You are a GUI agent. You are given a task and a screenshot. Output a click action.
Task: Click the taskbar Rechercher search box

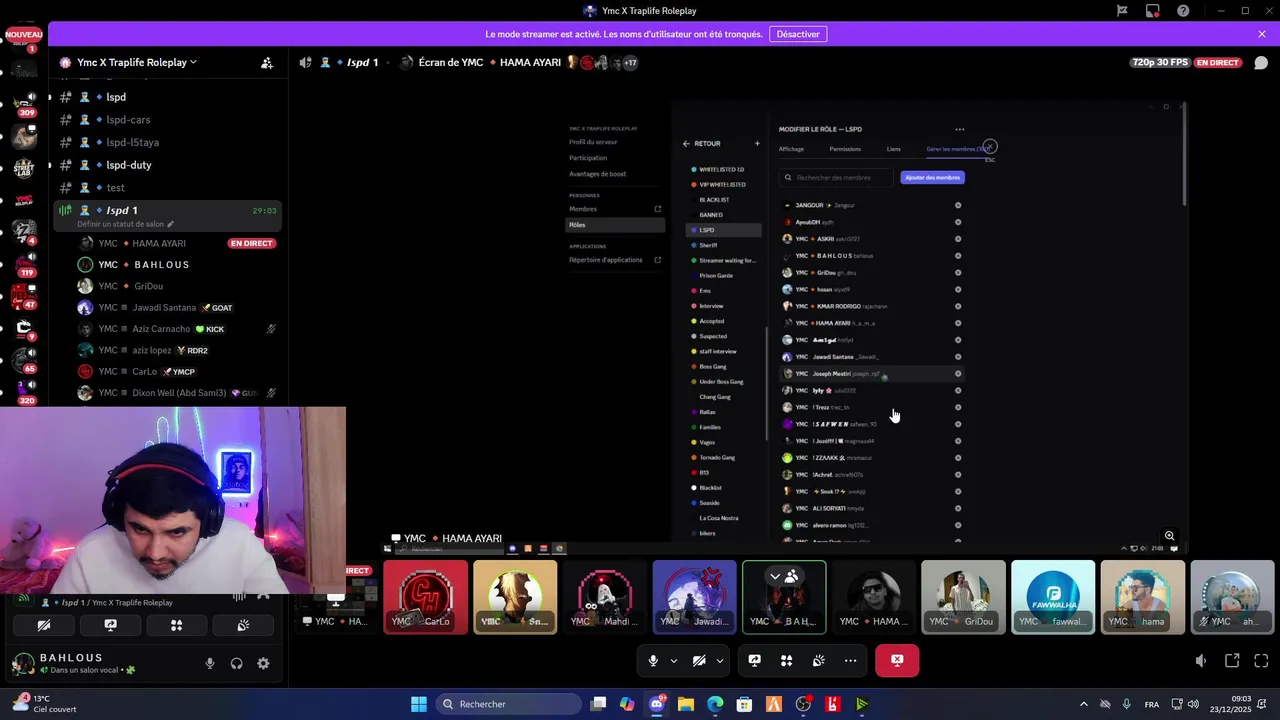coord(507,704)
